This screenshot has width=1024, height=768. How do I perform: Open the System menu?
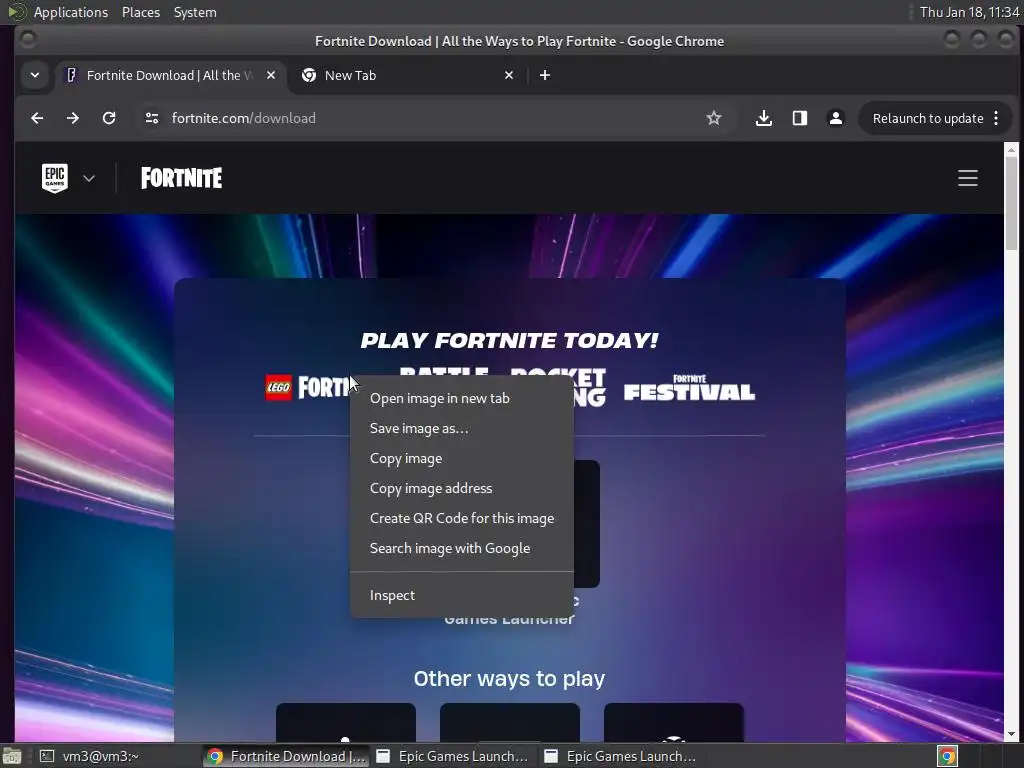click(195, 12)
